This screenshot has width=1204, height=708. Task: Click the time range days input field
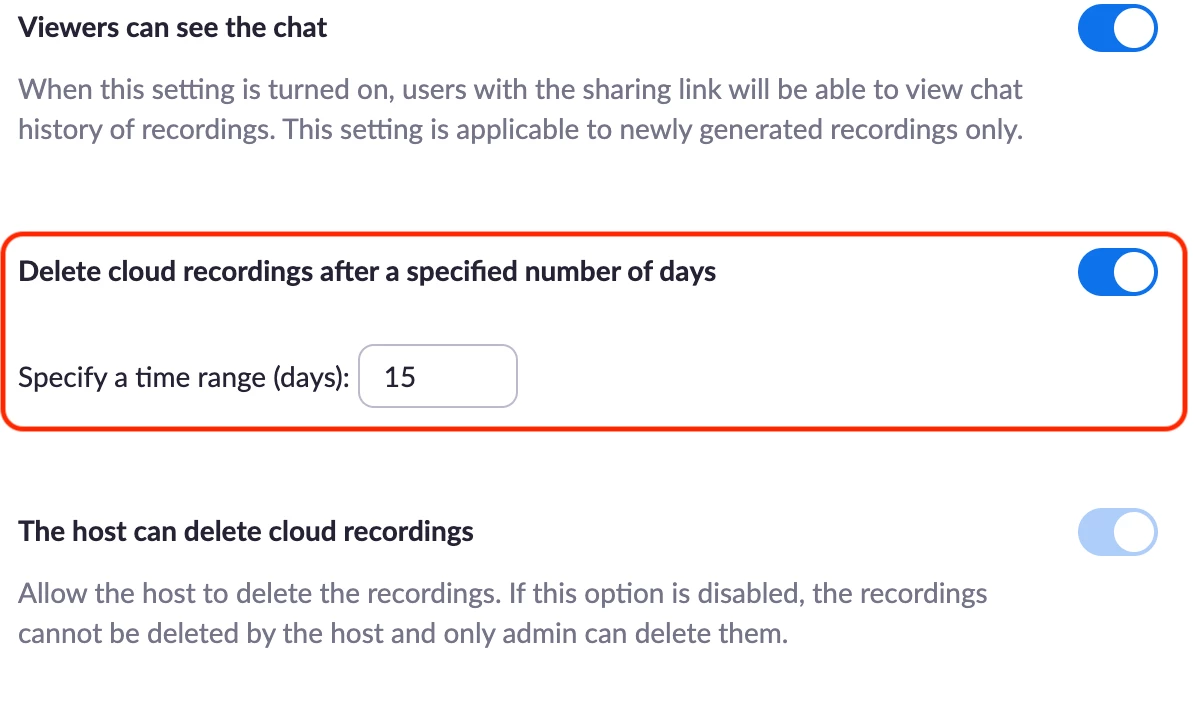(438, 377)
